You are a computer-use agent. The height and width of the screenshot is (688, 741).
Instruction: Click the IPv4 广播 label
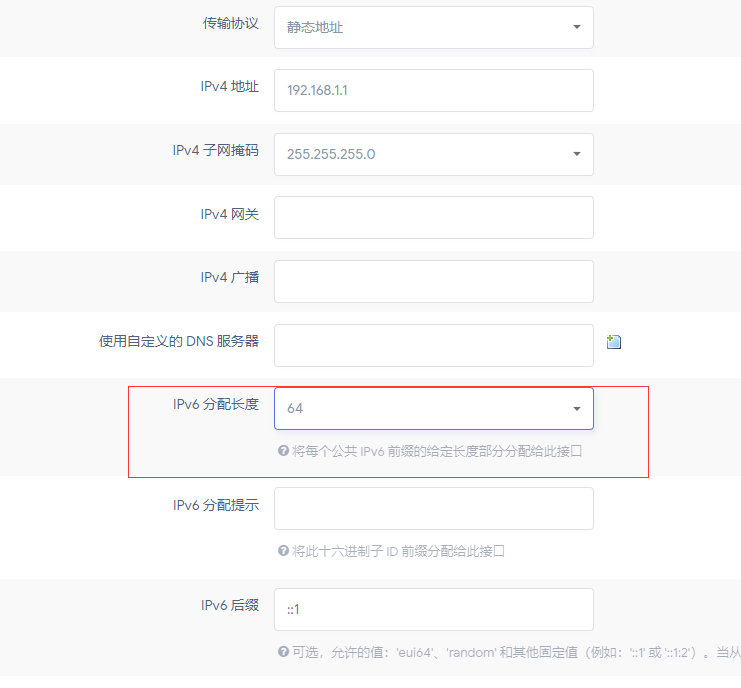229,277
